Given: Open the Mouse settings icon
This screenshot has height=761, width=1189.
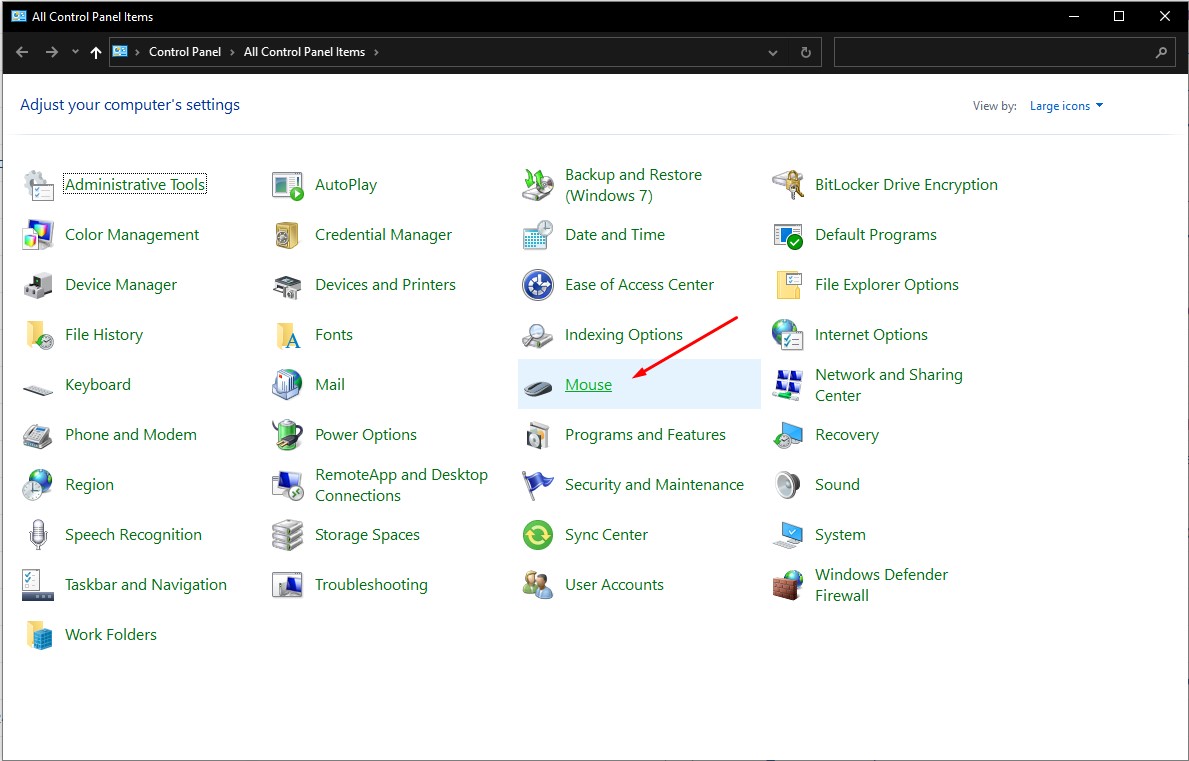Looking at the screenshot, I should [x=538, y=385].
